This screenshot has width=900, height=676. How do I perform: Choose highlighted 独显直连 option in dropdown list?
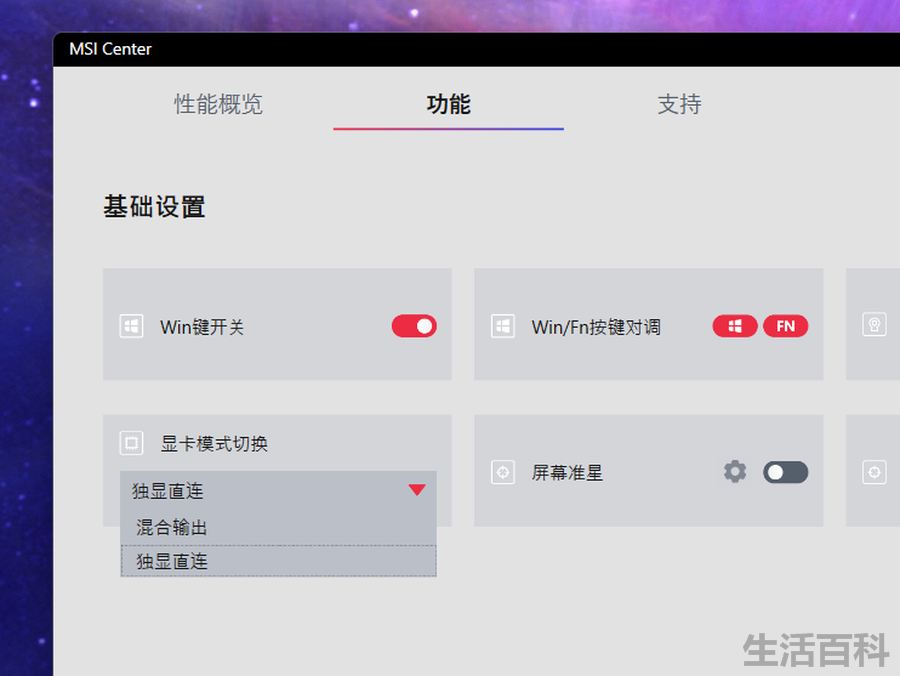tap(278, 561)
